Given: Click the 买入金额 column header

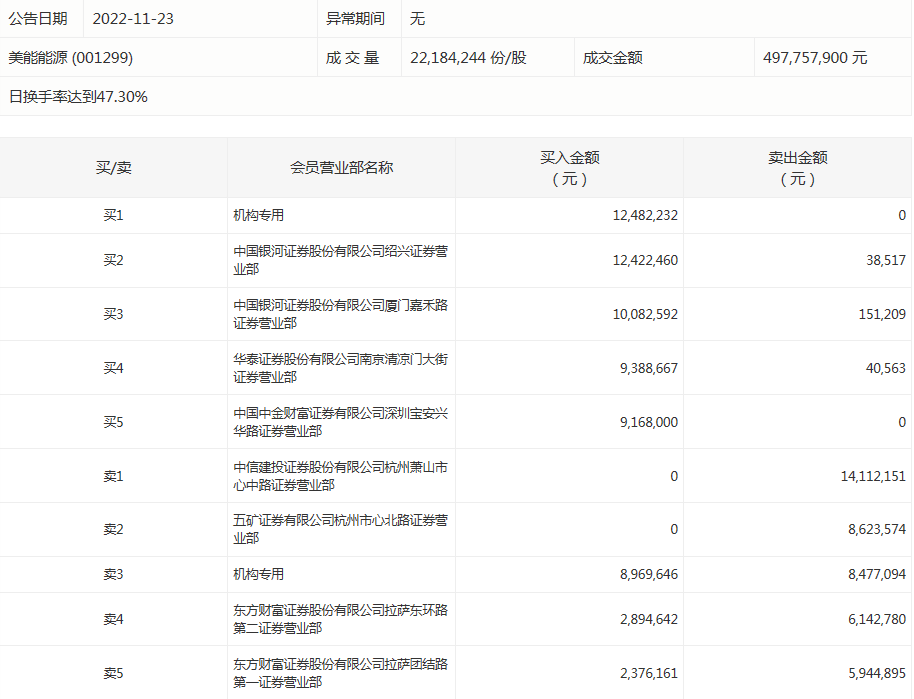Looking at the screenshot, I should (x=569, y=168).
